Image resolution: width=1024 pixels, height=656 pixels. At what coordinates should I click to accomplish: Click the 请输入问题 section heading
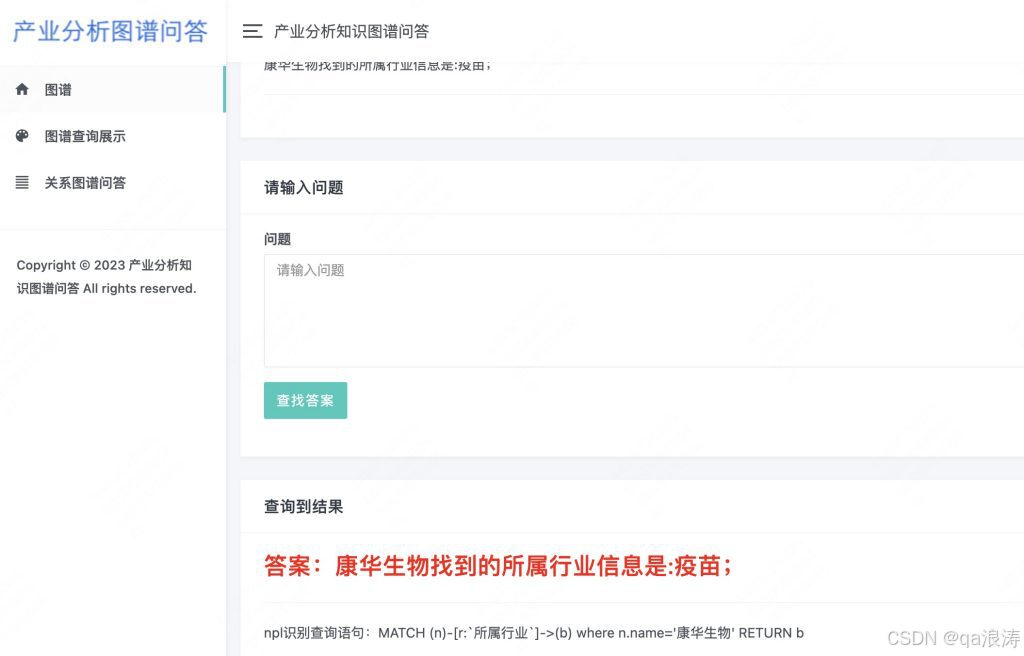coord(304,188)
